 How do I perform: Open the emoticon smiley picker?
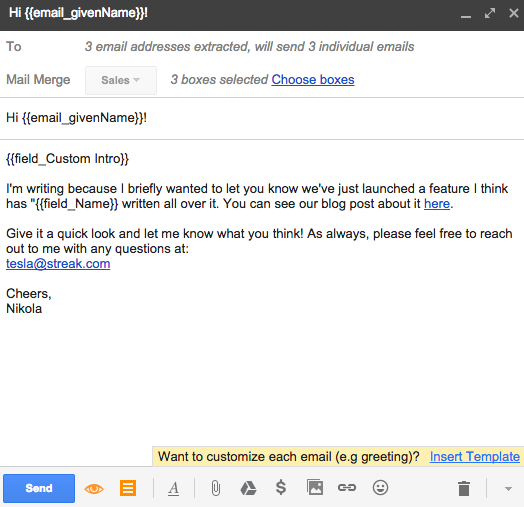click(x=380, y=488)
